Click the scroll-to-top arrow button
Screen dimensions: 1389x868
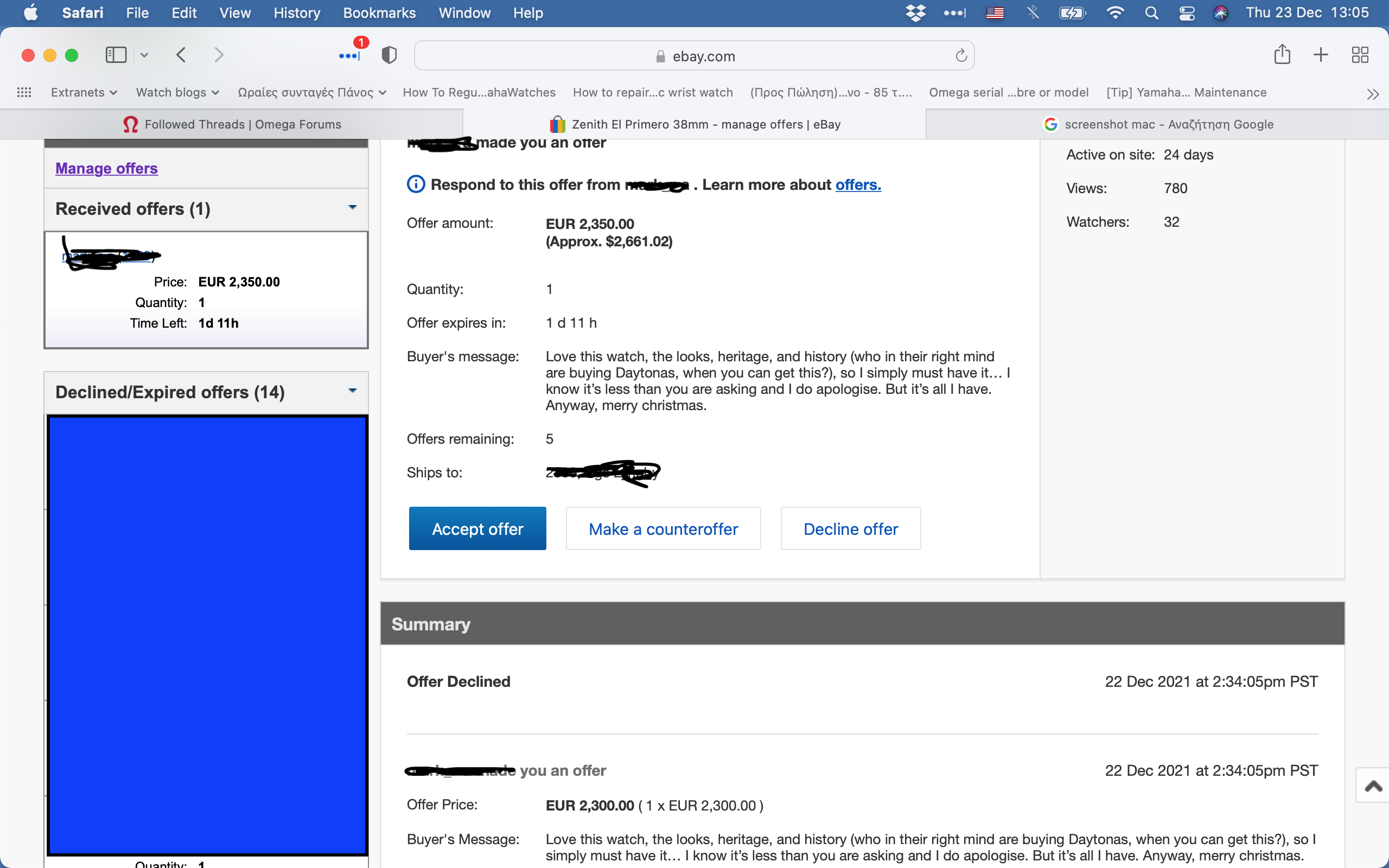[x=1373, y=786]
